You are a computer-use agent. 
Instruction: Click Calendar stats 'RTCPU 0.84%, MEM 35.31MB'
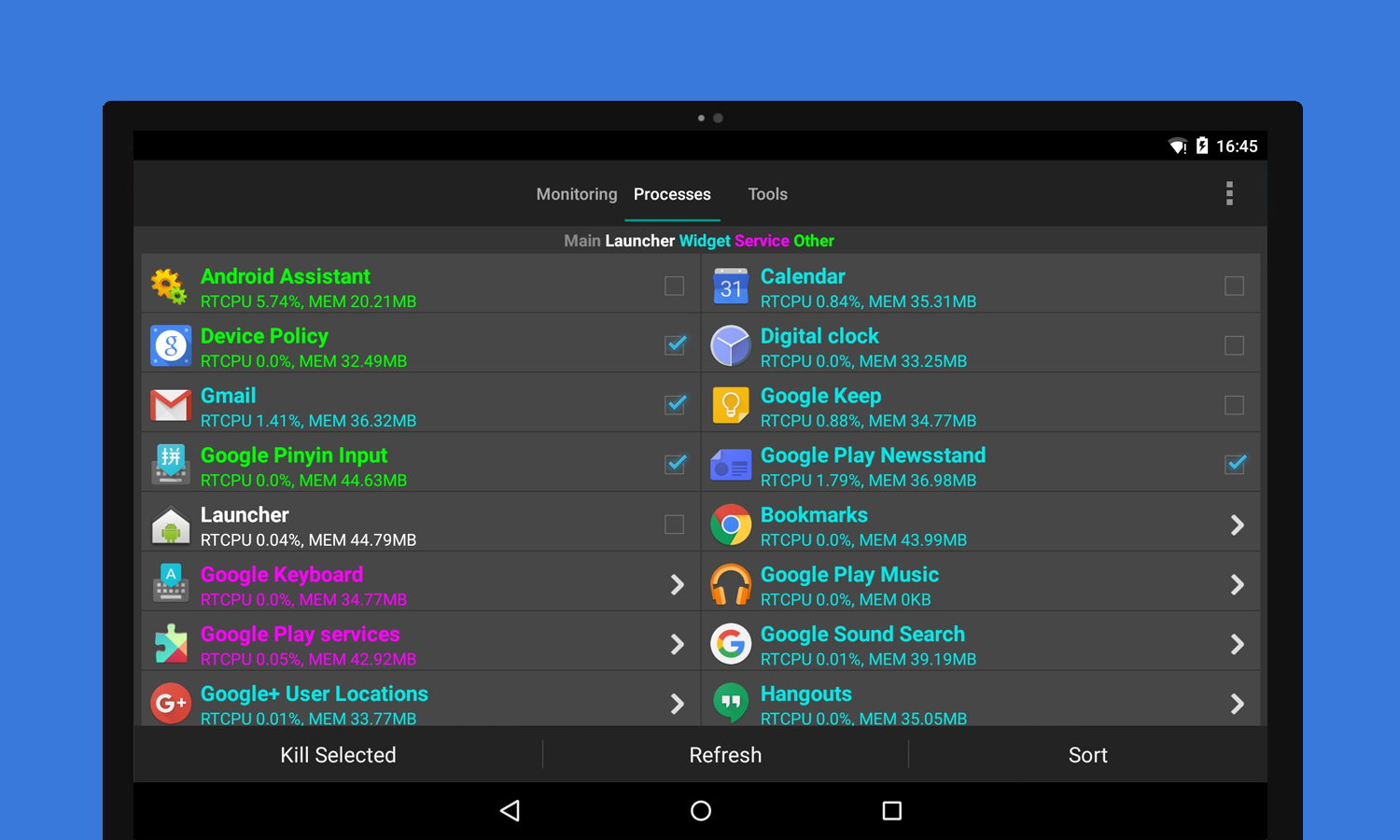[x=869, y=301]
